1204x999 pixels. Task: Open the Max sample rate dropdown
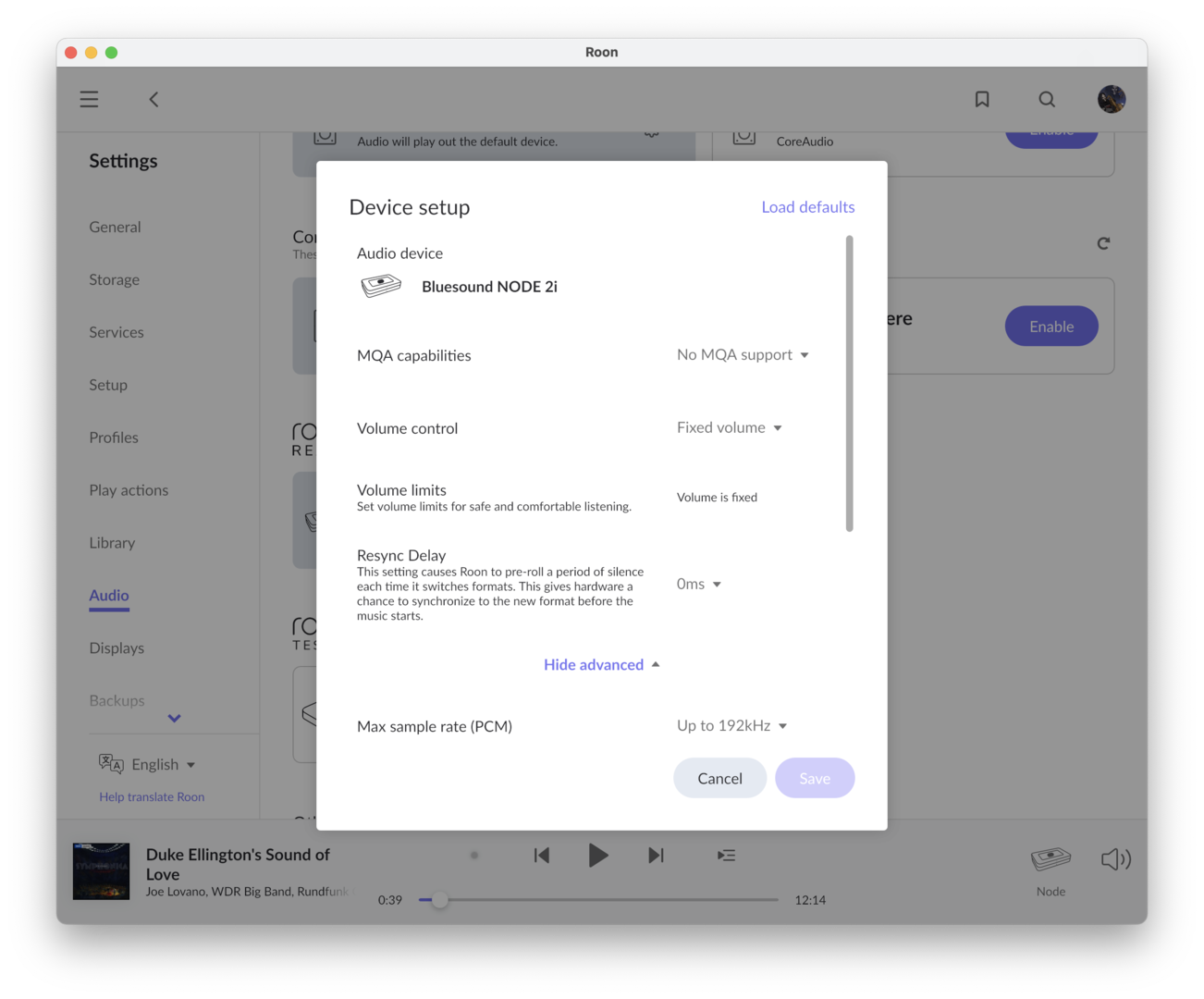(x=731, y=726)
